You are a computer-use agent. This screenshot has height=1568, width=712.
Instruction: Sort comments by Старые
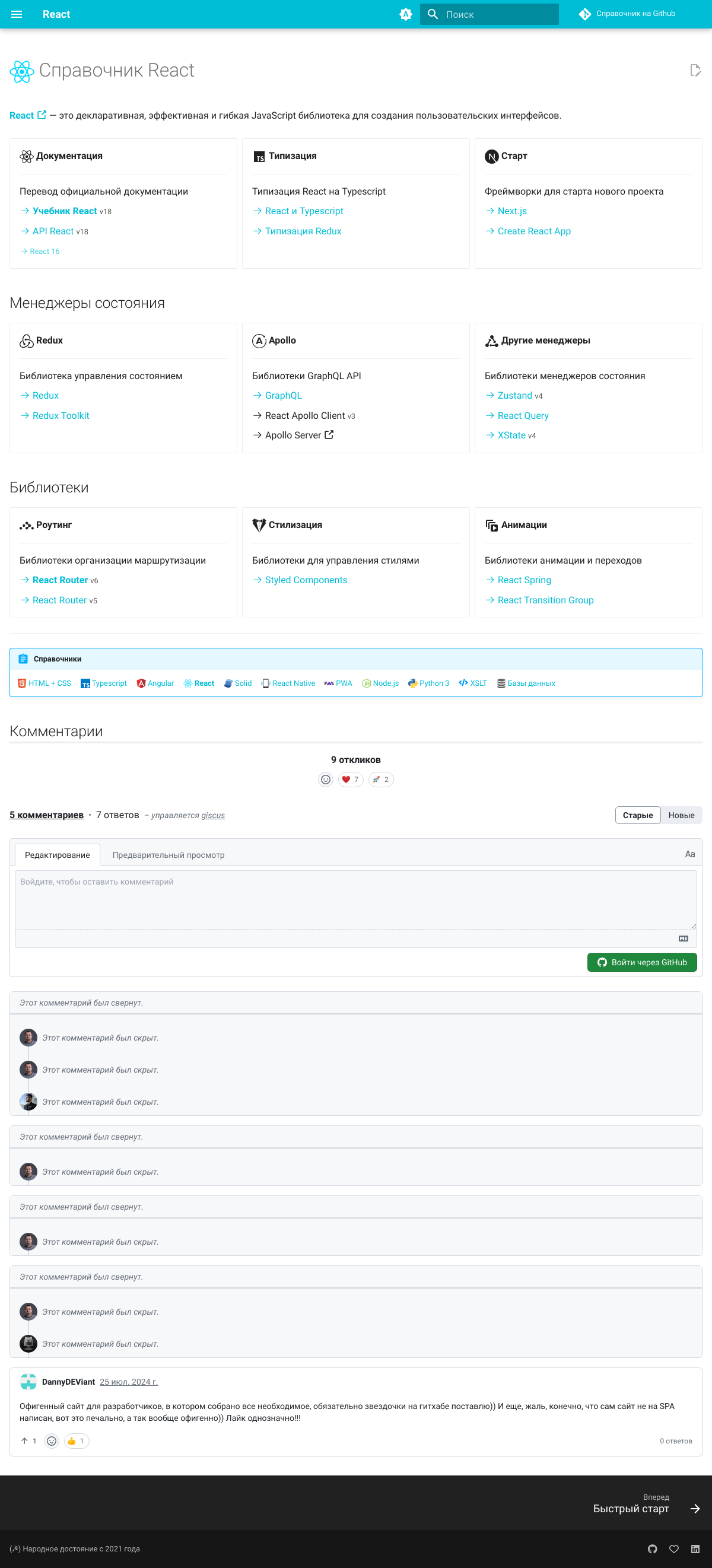638,816
